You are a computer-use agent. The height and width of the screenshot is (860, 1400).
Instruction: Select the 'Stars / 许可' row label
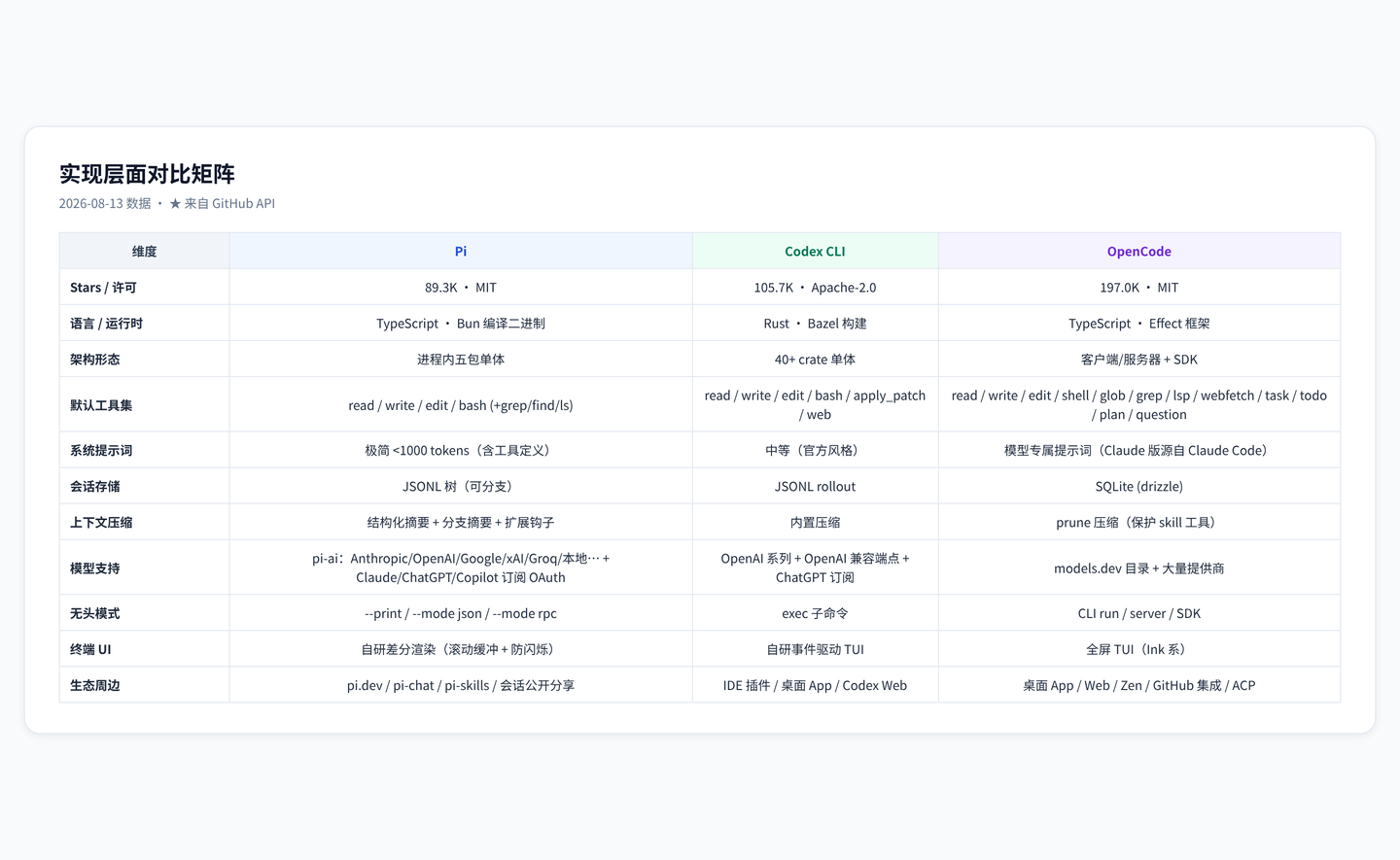click(103, 288)
